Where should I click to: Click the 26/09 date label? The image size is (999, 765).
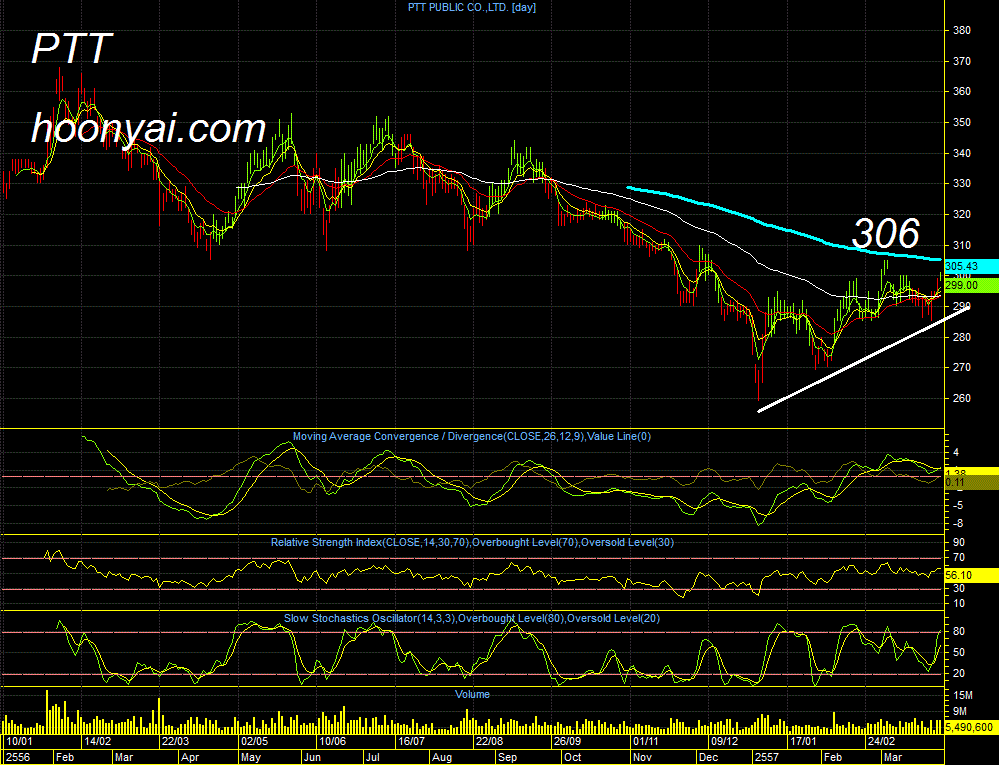click(x=567, y=741)
